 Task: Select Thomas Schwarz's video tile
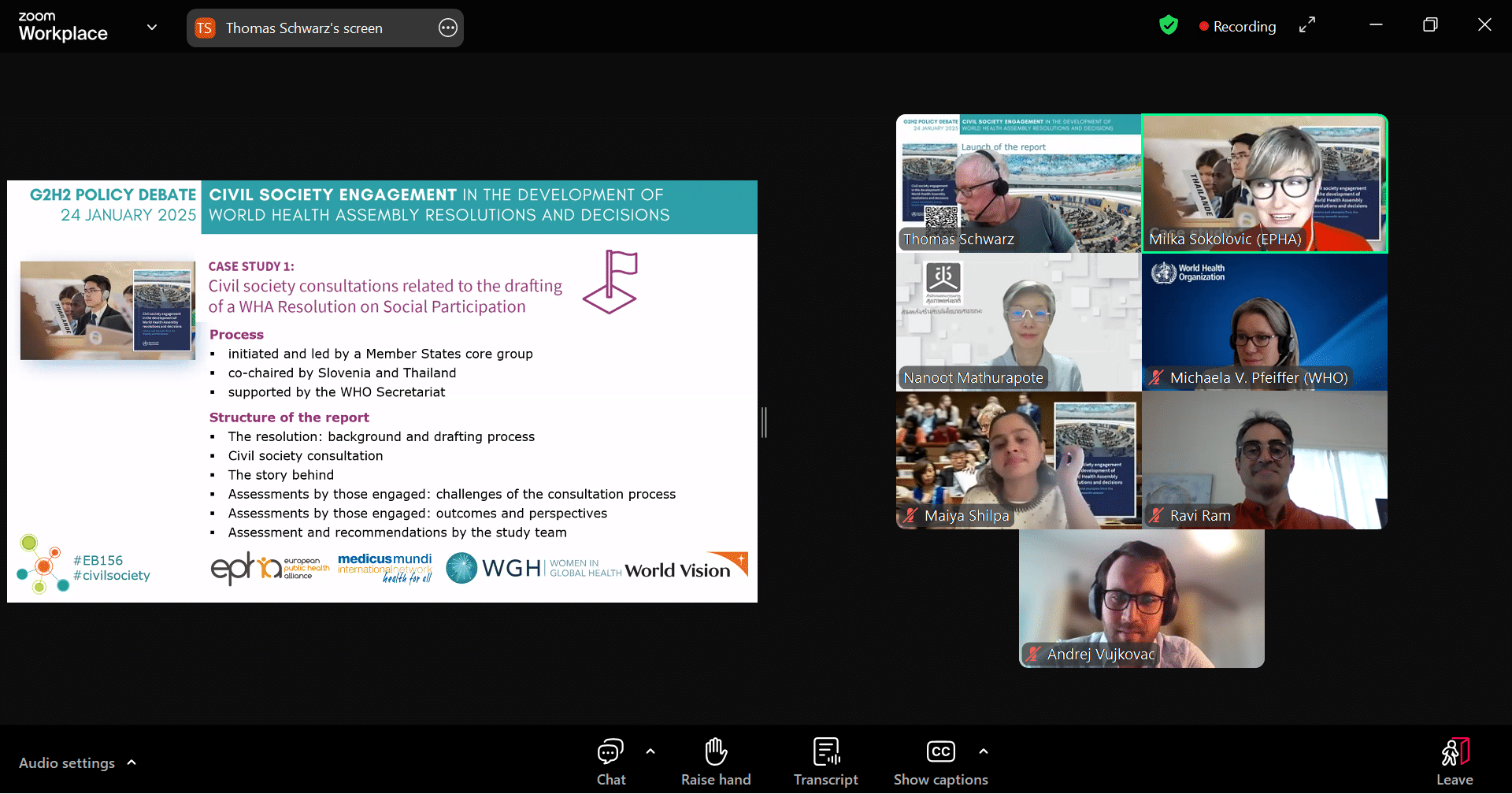tap(1018, 184)
